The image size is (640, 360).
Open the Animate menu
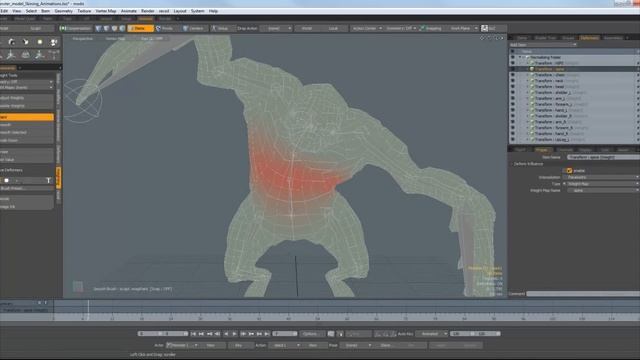[x=129, y=11]
